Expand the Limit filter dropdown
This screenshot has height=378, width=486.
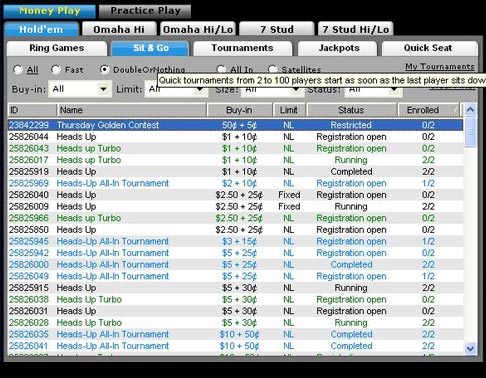tap(200, 89)
